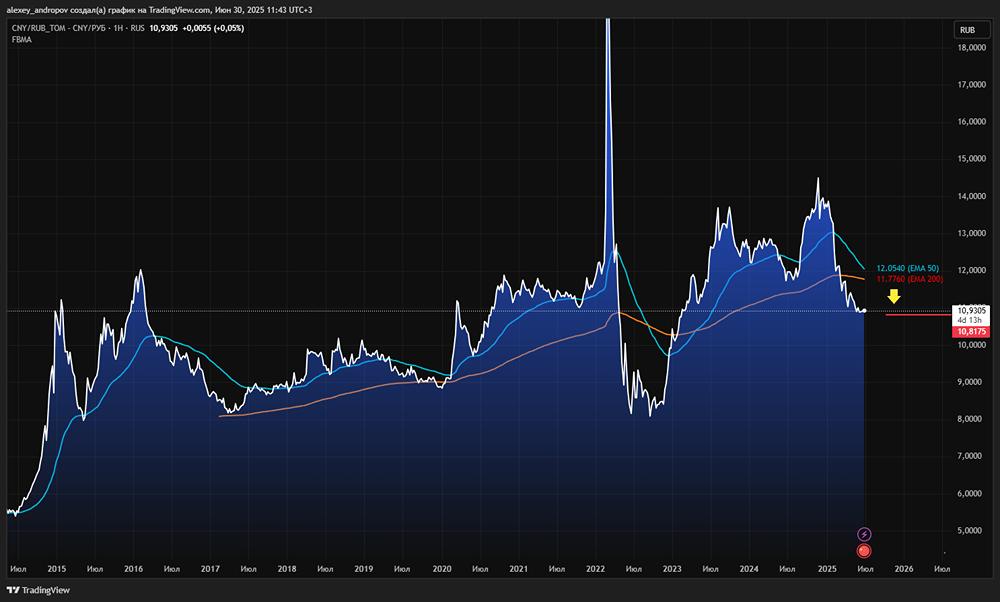Click the 2022 label on time axis
This screenshot has width=1000, height=602.
pyautogui.click(x=595, y=568)
